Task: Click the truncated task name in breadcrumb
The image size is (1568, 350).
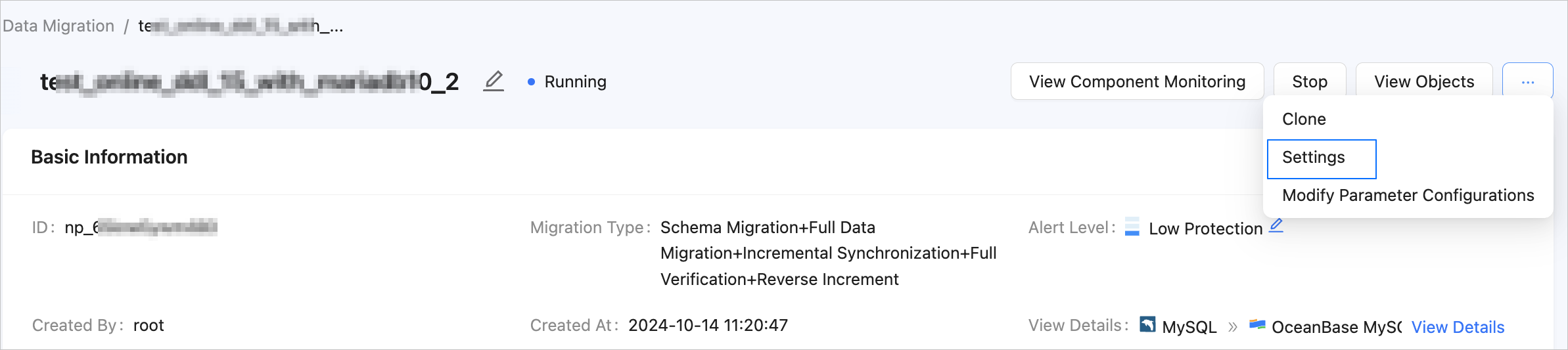Action: point(240,26)
